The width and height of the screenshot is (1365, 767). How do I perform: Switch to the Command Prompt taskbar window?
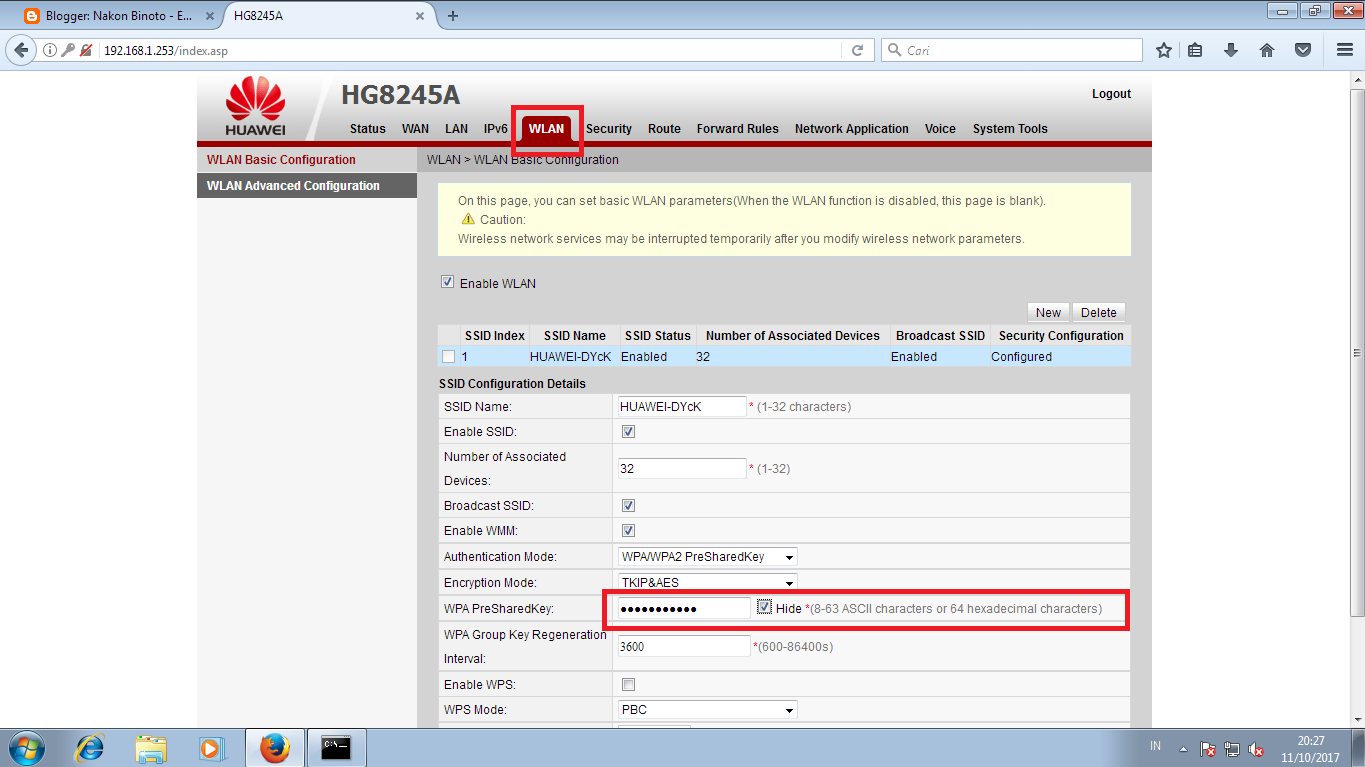pyautogui.click(x=336, y=748)
